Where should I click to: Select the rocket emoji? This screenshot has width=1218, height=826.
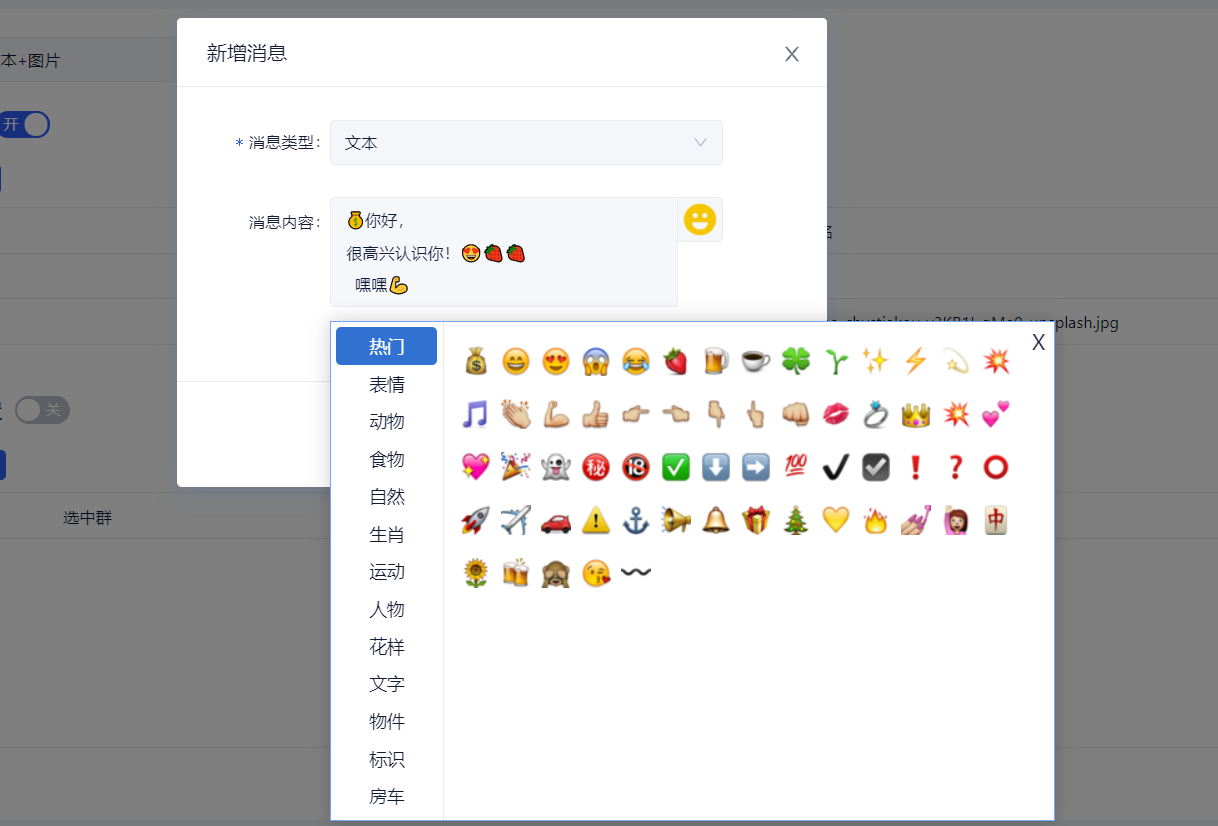[x=475, y=520]
